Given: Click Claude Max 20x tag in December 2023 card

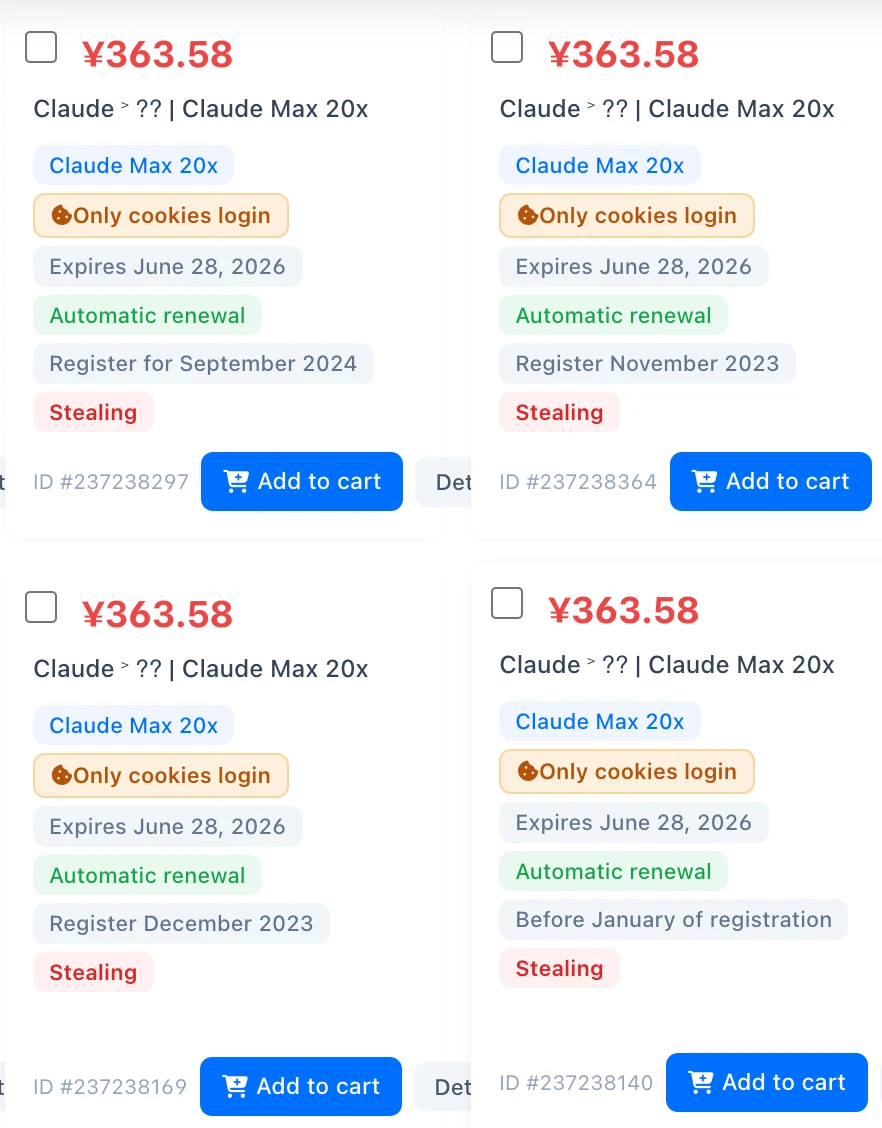Looking at the screenshot, I should click(134, 725).
